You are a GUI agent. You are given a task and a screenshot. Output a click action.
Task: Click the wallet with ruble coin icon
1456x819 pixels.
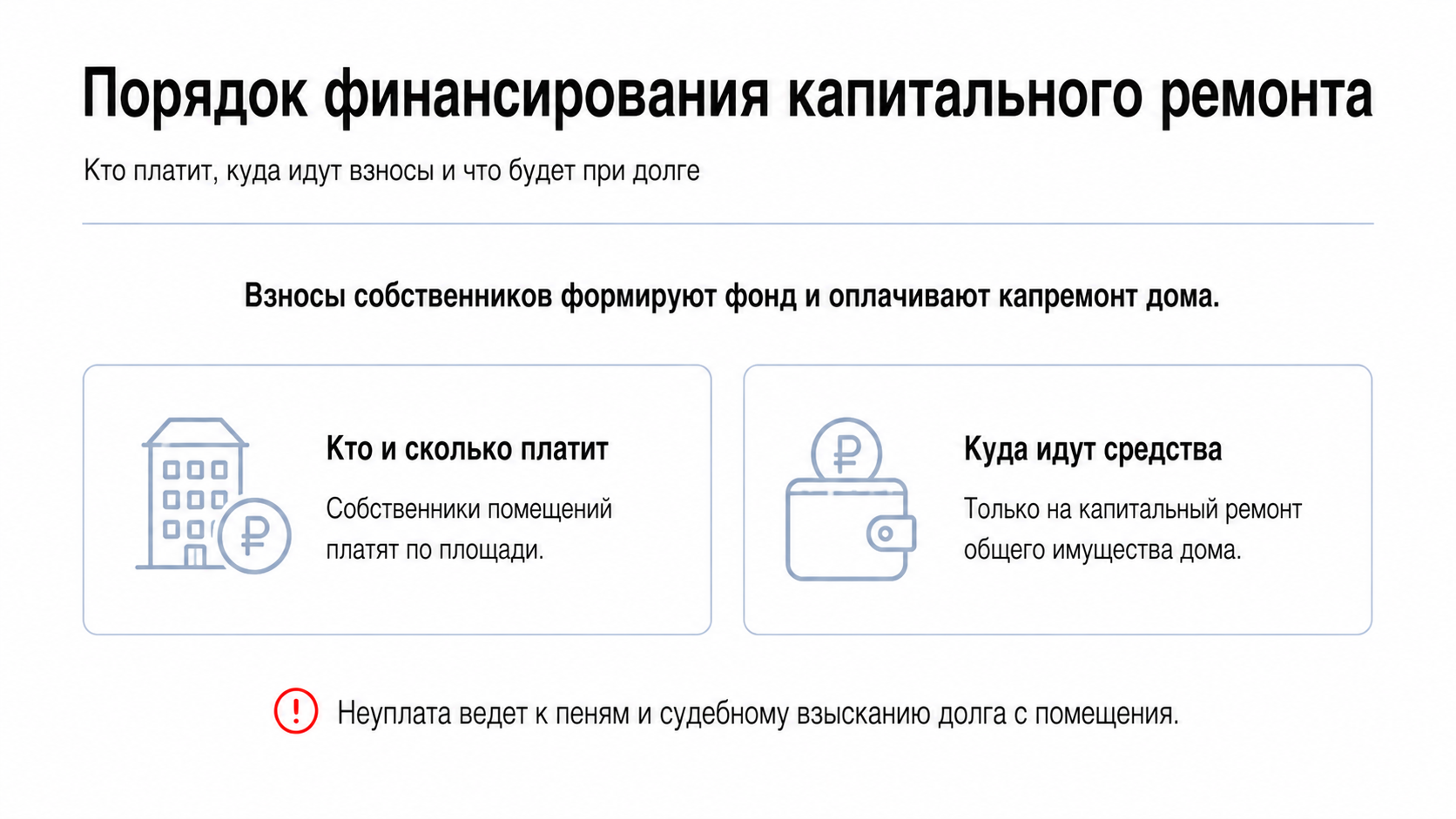pos(851,499)
